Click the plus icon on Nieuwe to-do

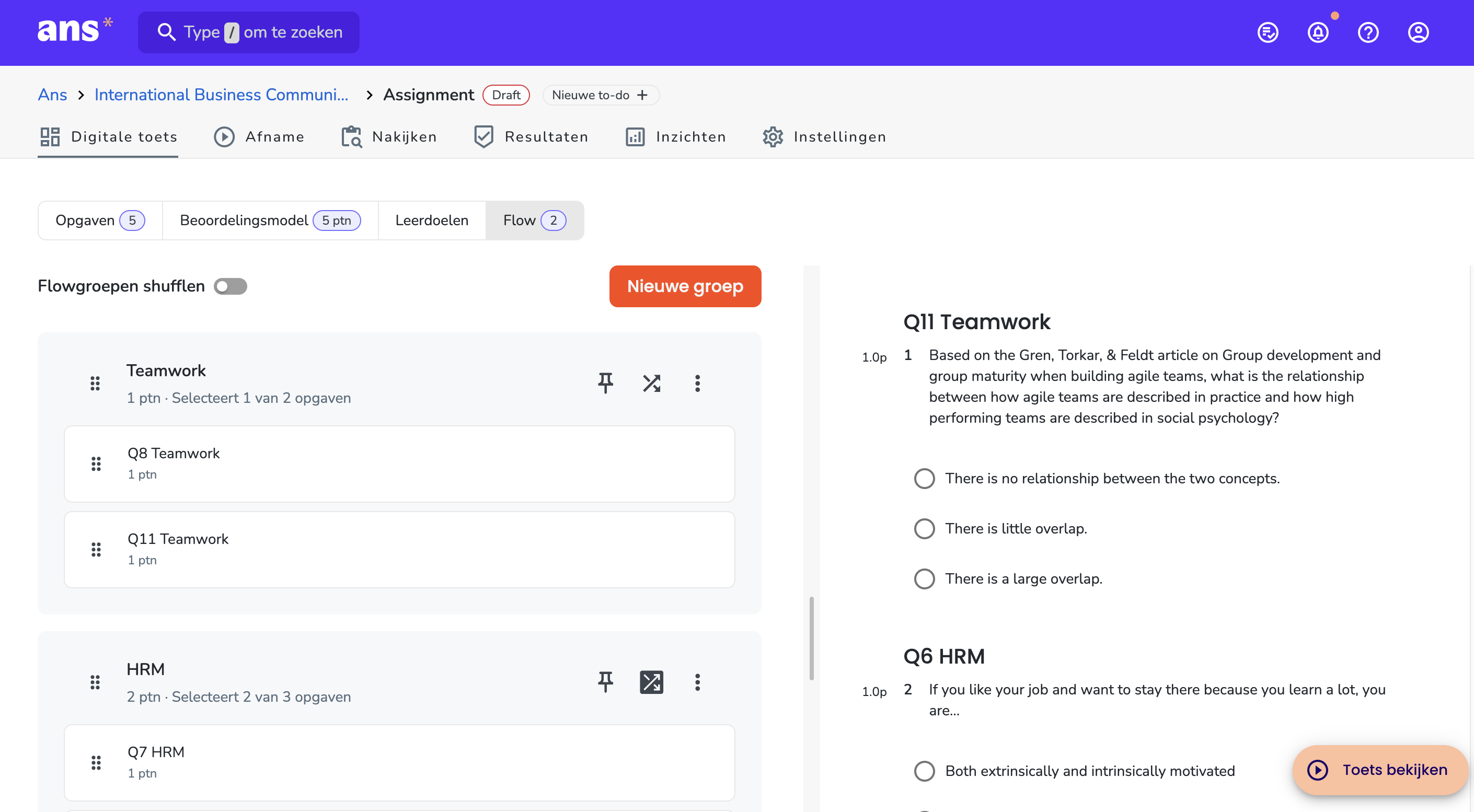click(x=642, y=95)
